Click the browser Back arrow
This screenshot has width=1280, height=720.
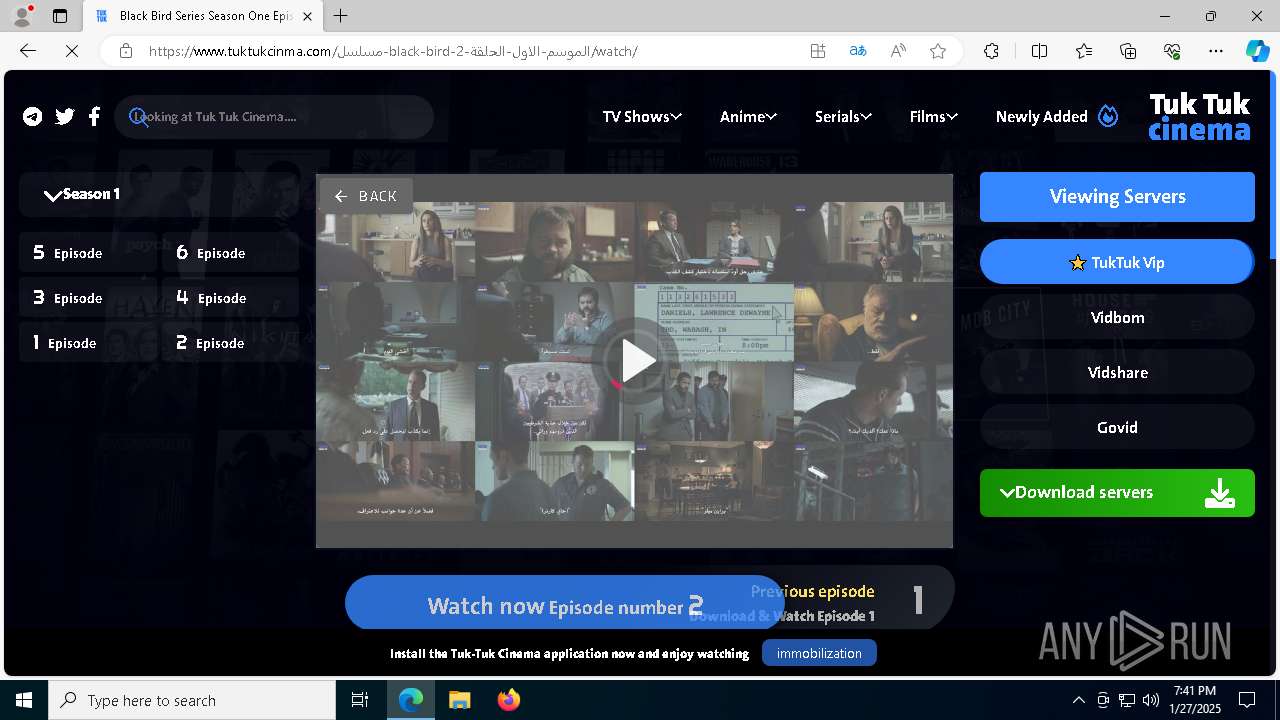(x=28, y=51)
